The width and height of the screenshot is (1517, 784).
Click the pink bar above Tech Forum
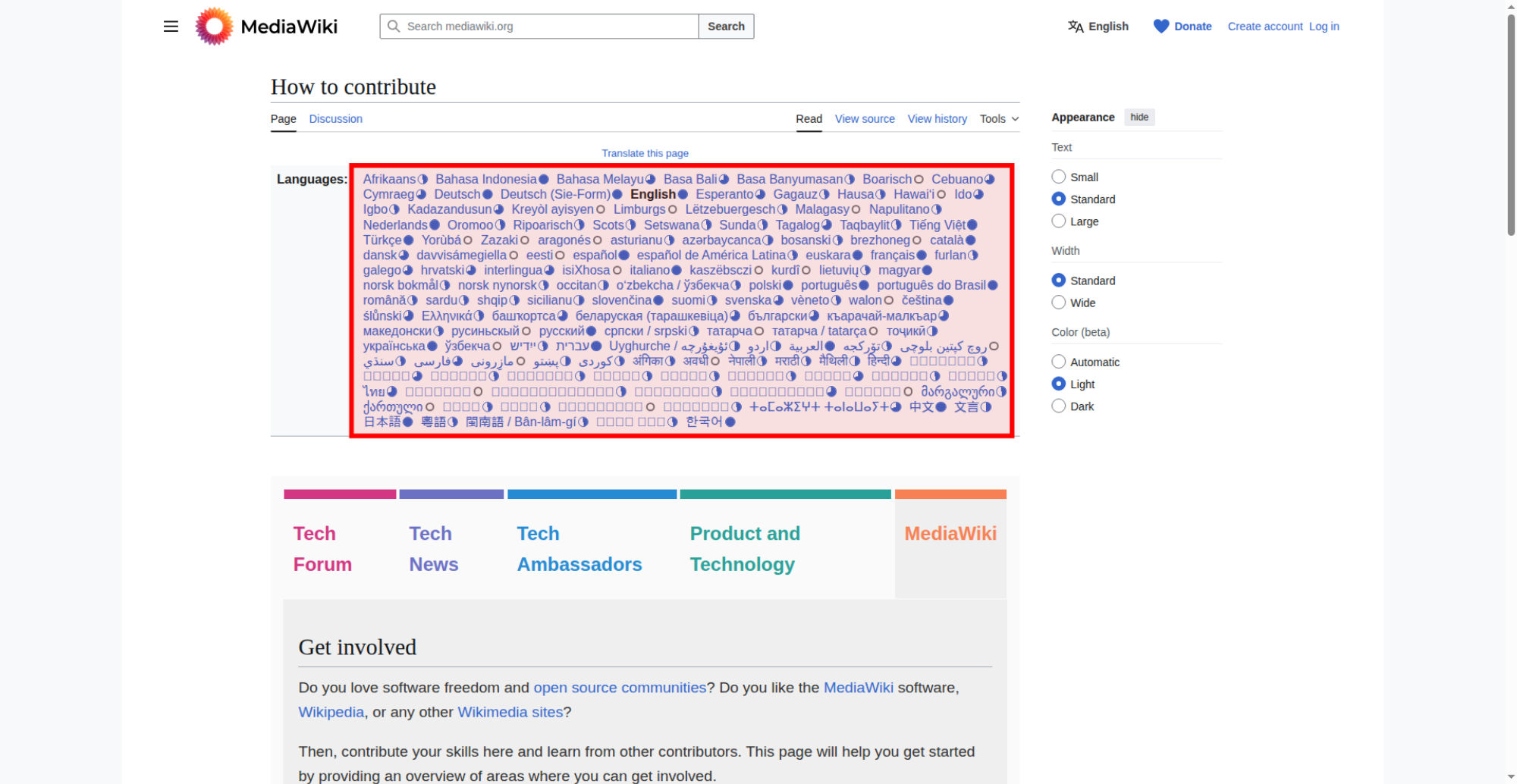tap(340, 494)
